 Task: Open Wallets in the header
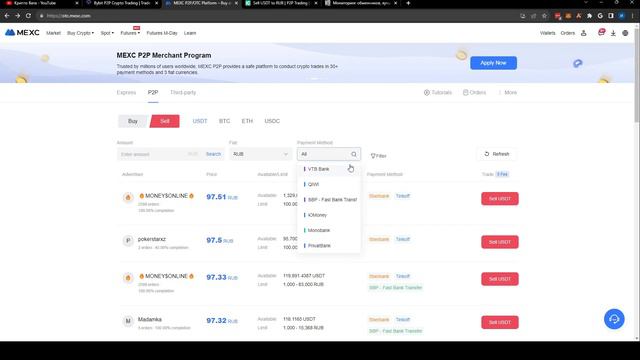[x=547, y=33]
